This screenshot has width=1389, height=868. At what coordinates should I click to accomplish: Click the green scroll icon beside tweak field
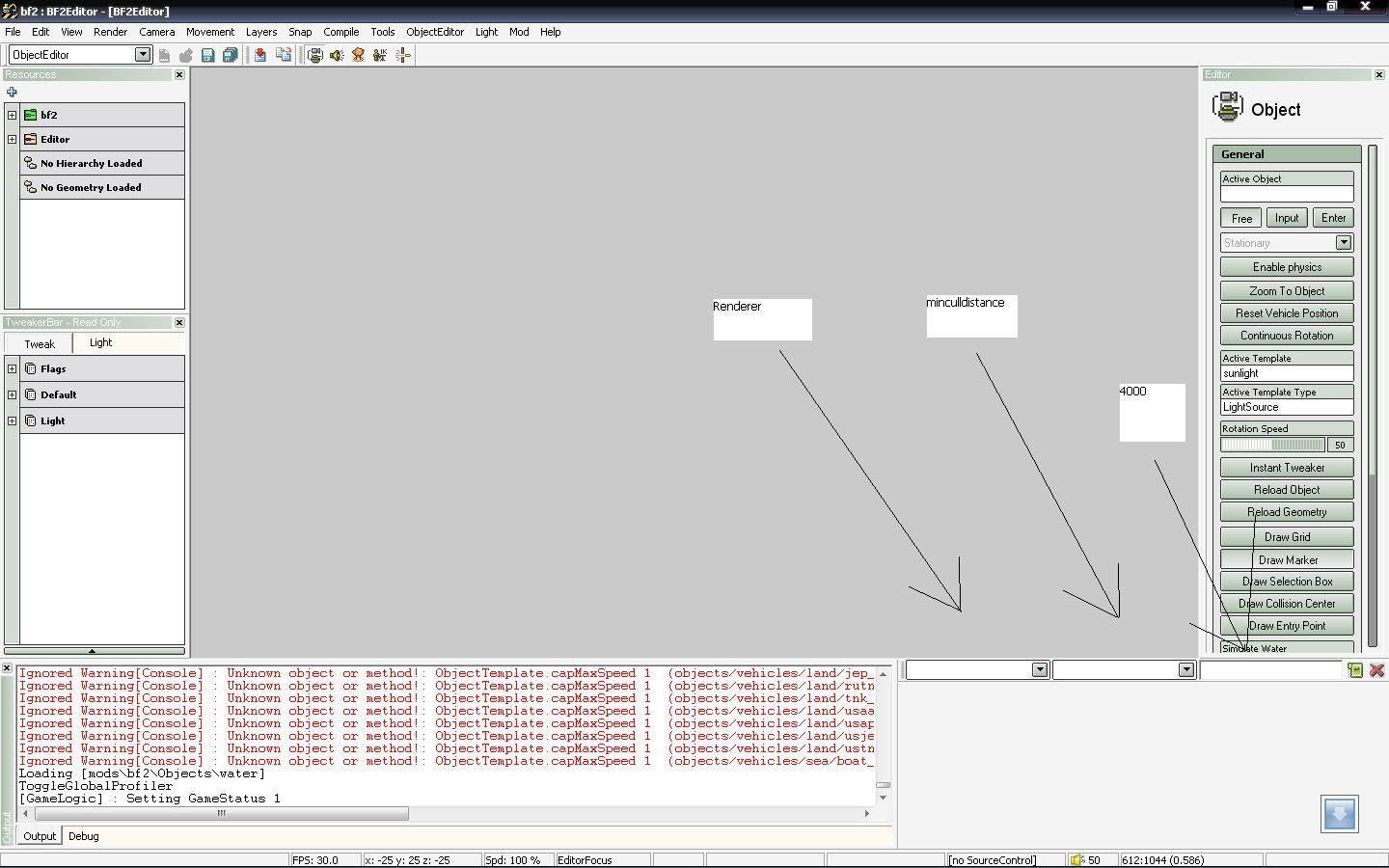[1355, 670]
